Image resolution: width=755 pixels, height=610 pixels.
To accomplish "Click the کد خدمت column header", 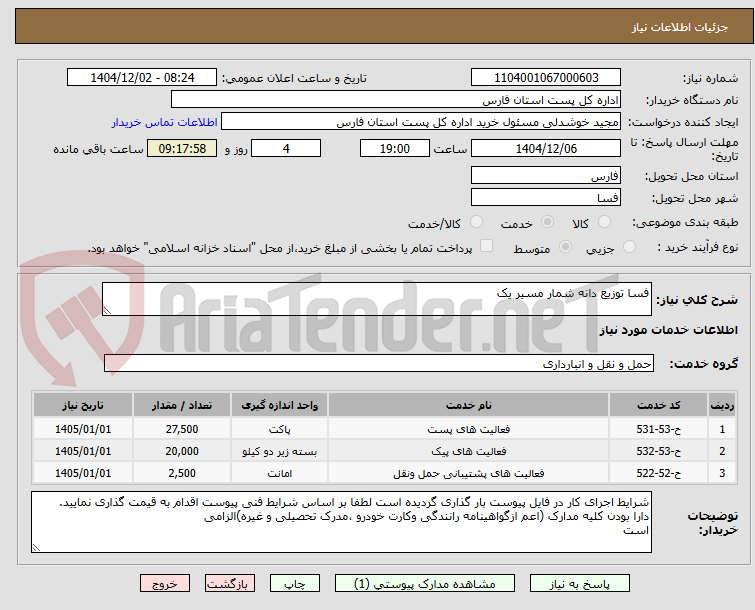I will click(658, 405).
